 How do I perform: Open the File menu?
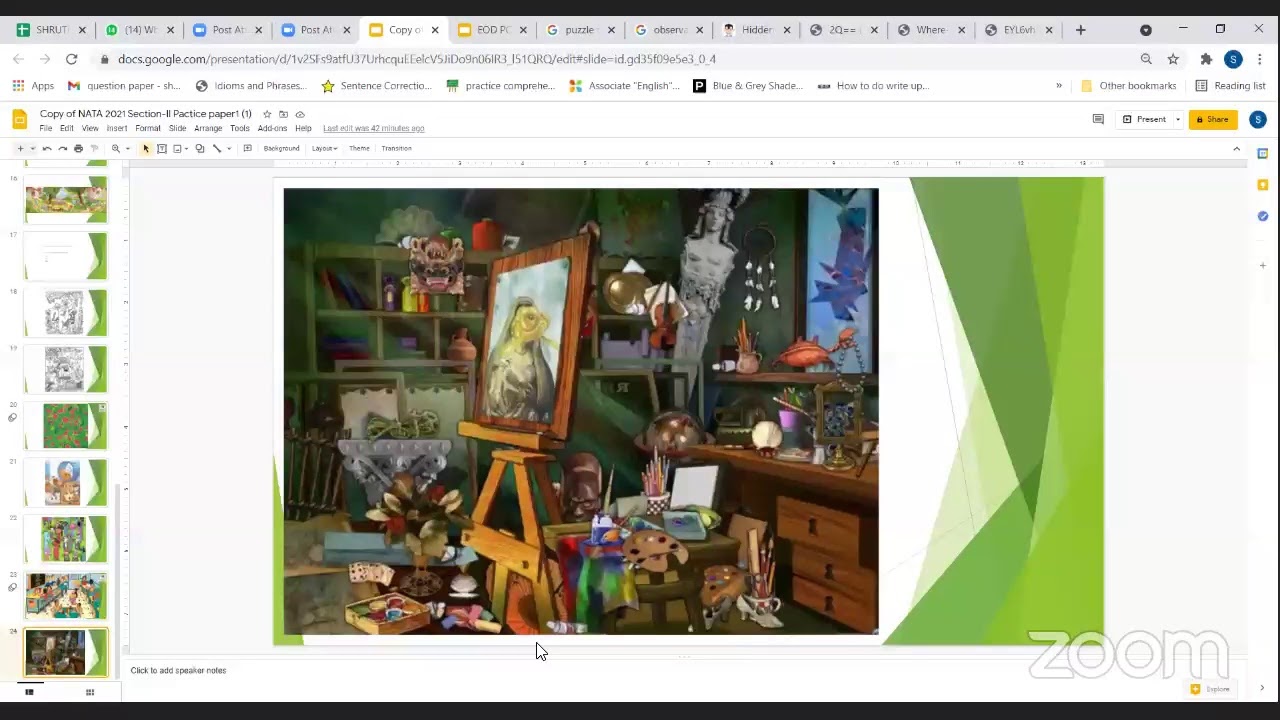coord(46,128)
